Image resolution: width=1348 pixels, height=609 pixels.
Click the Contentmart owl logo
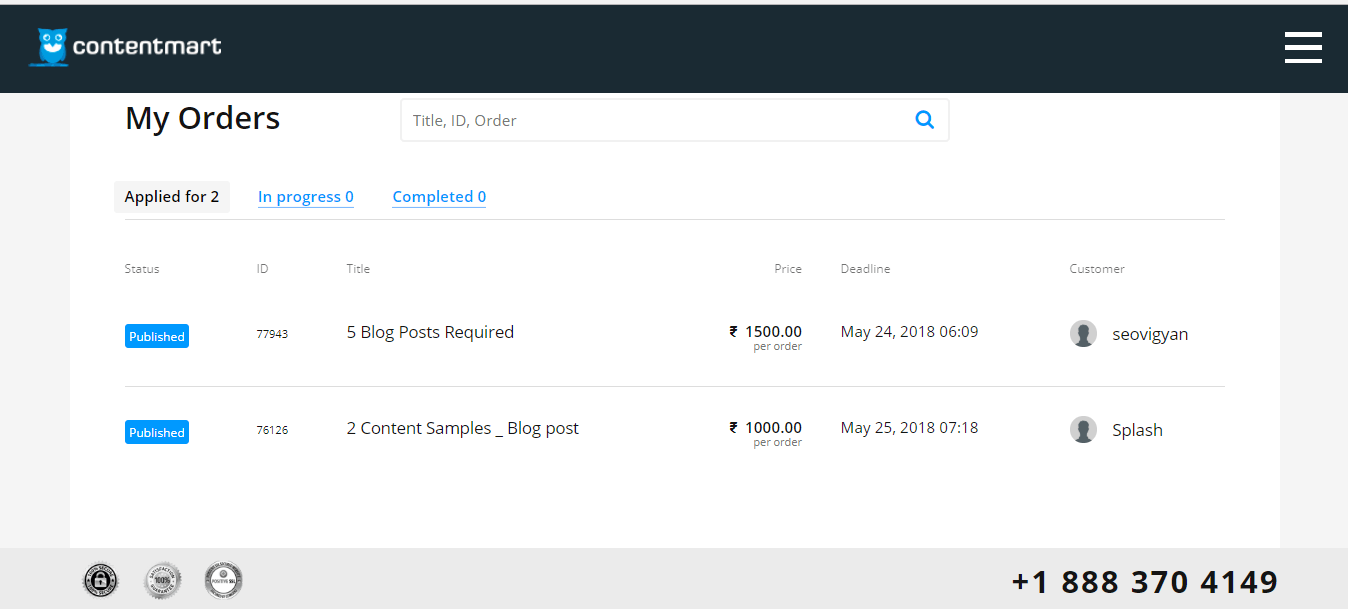pyautogui.click(x=49, y=47)
